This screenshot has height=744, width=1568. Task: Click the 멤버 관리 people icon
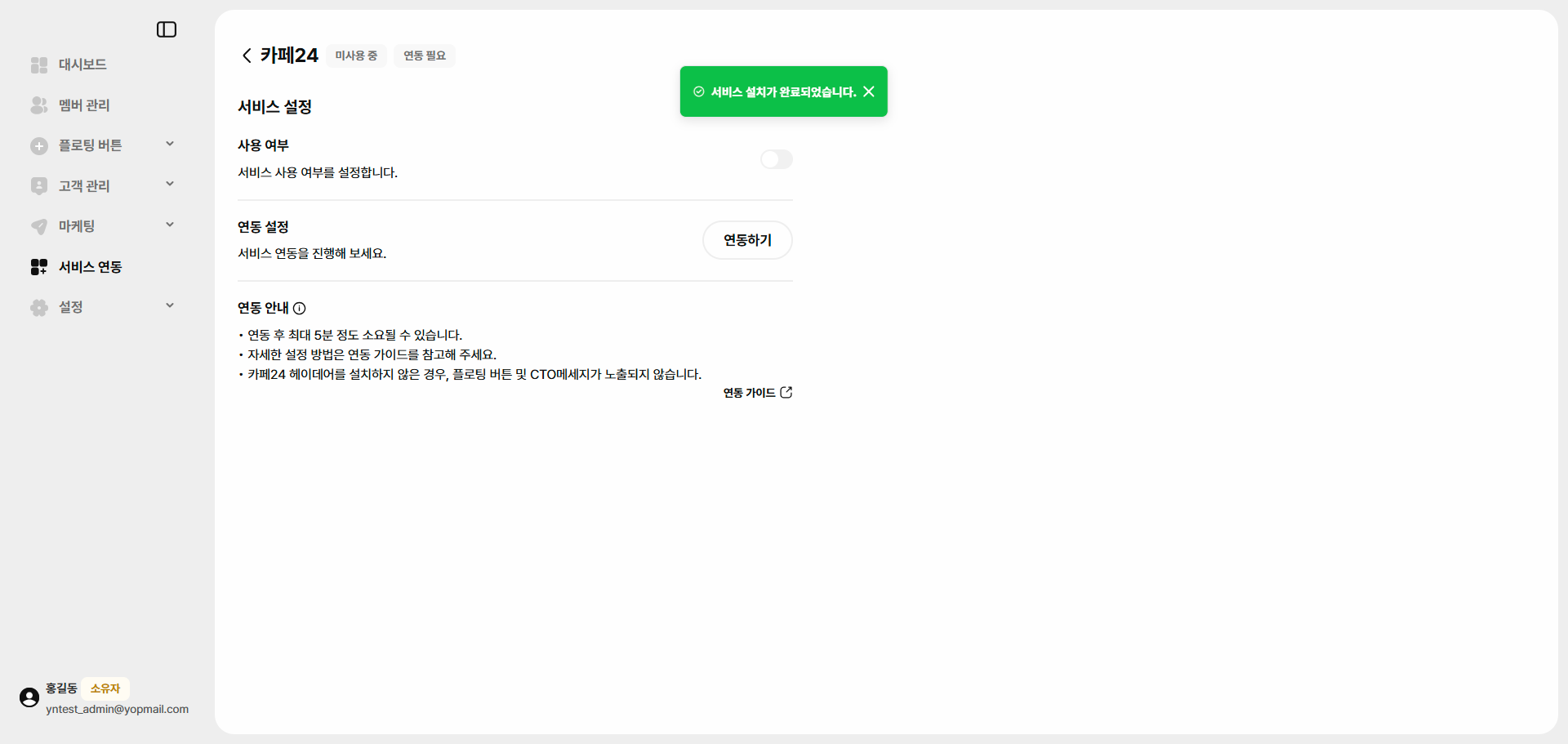39,105
